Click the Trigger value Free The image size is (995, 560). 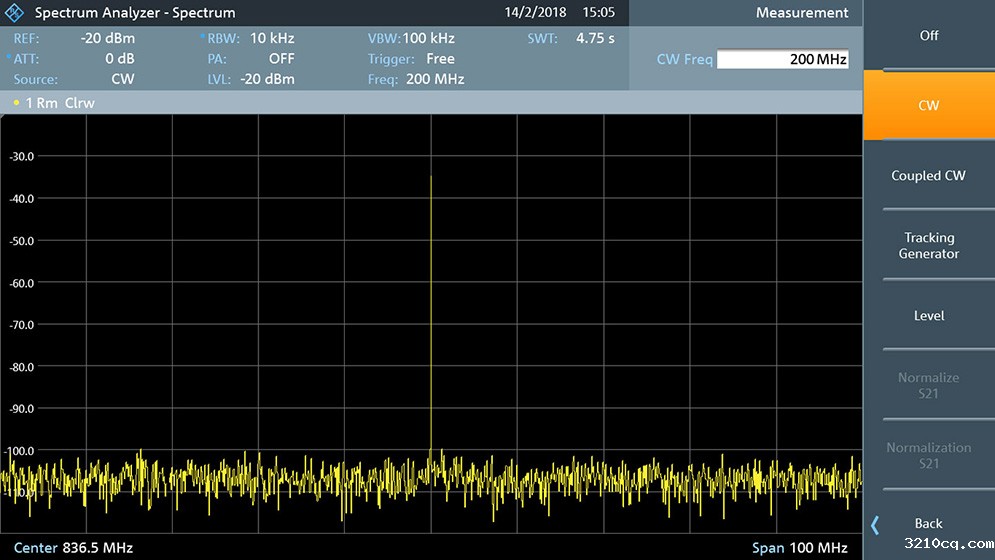[x=440, y=58]
